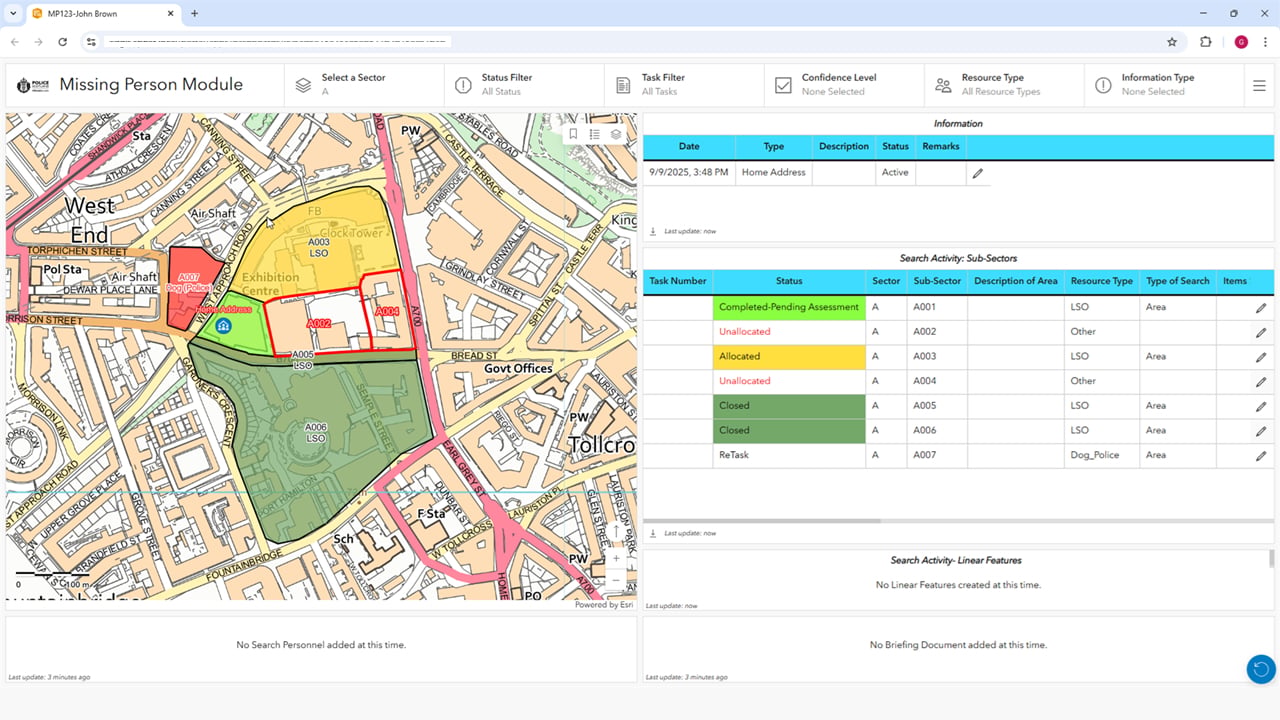Select the A003 LSO sector on map
The width and height of the screenshot is (1280, 720).
coord(319,247)
